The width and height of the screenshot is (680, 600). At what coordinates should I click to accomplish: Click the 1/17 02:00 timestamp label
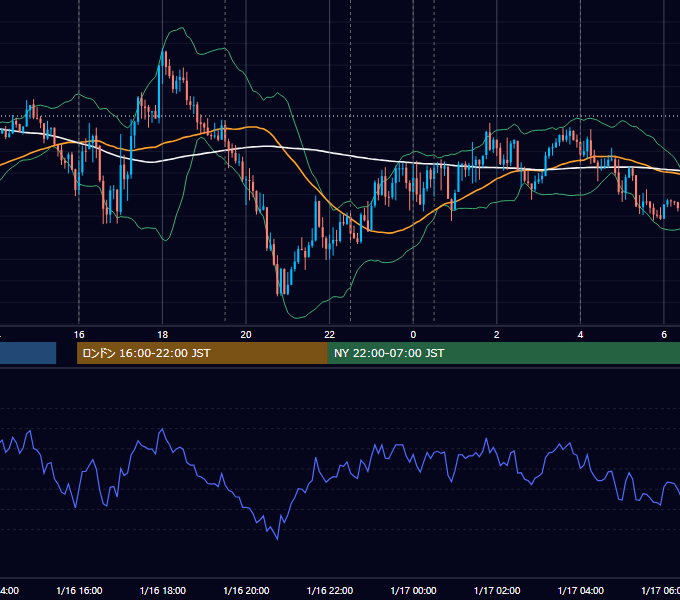point(497,590)
